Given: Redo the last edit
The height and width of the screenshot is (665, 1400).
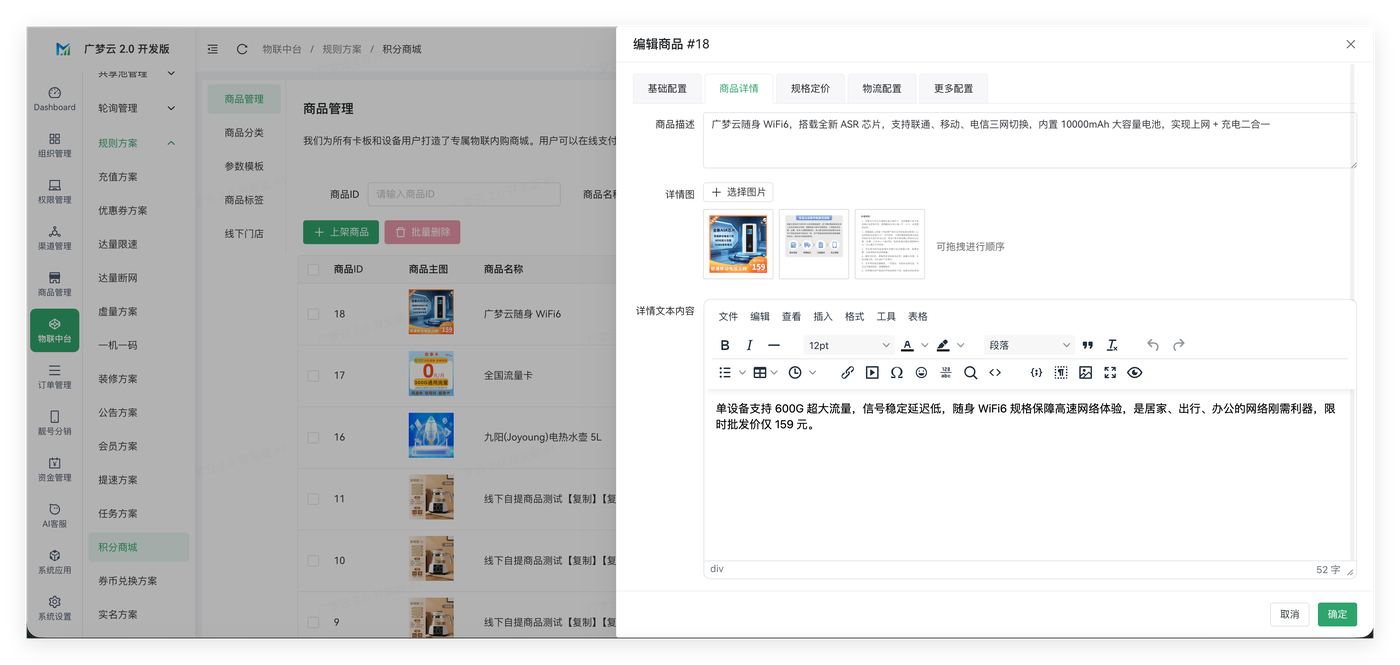Looking at the screenshot, I should pyautogui.click(x=1178, y=345).
